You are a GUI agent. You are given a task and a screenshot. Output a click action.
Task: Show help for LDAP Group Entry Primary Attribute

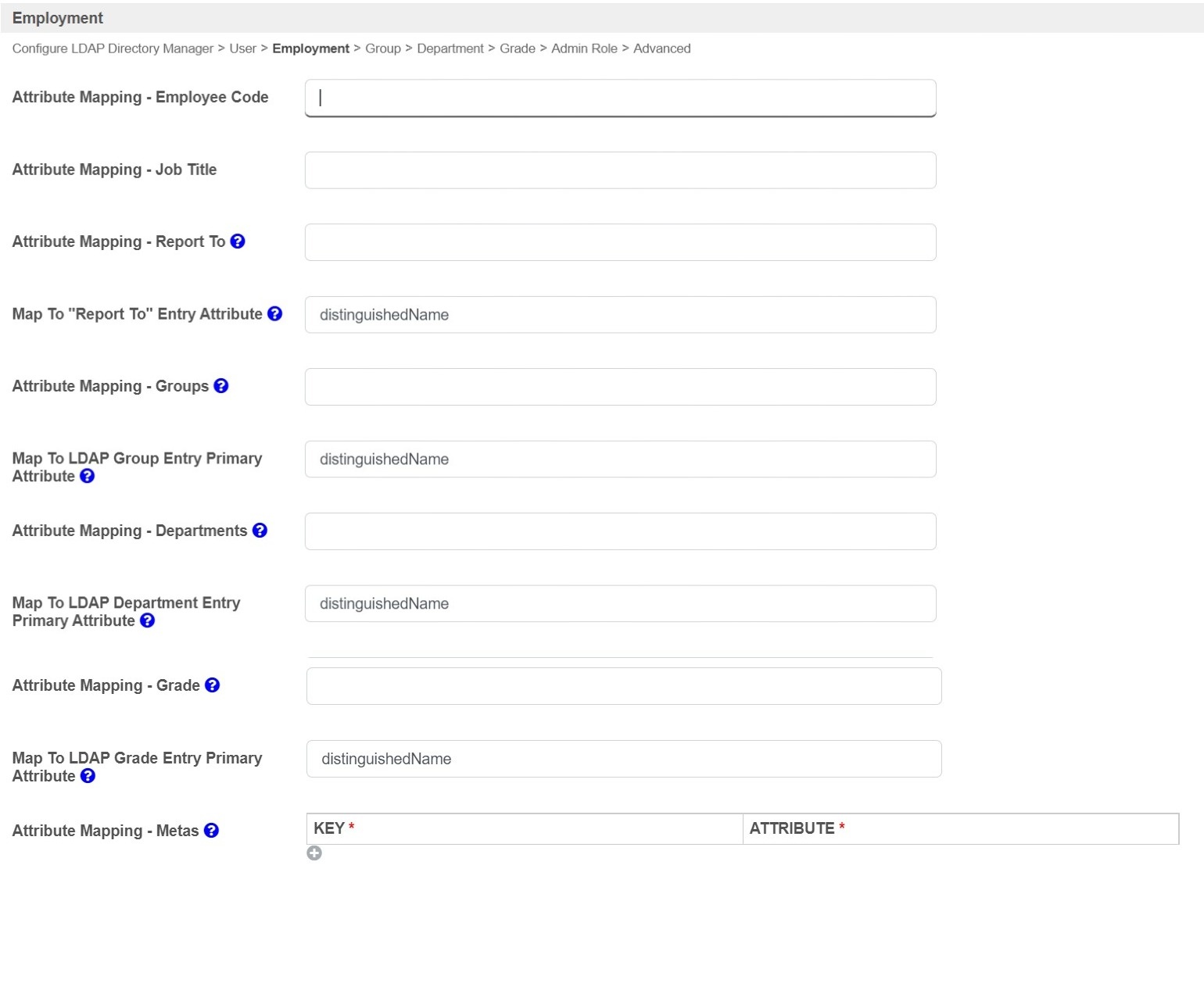(x=88, y=476)
